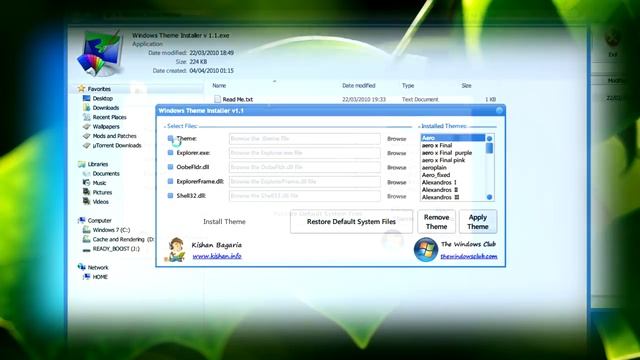Image resolution: width=640 pixels, height=360 pixels.
Task: Sort files by Type column
Action: [408, 86]
